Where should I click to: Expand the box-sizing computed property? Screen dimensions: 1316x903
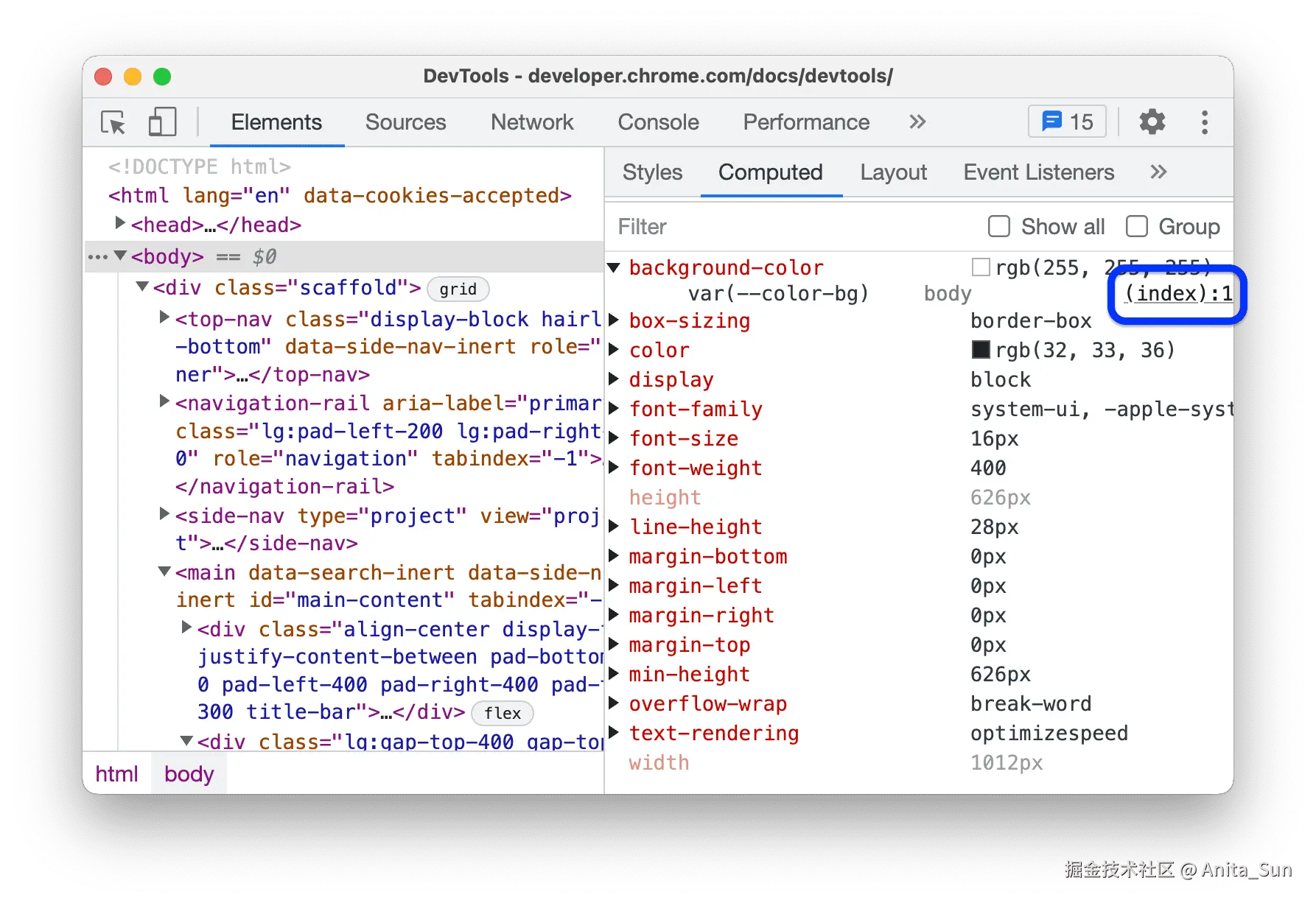pos(613,320)
